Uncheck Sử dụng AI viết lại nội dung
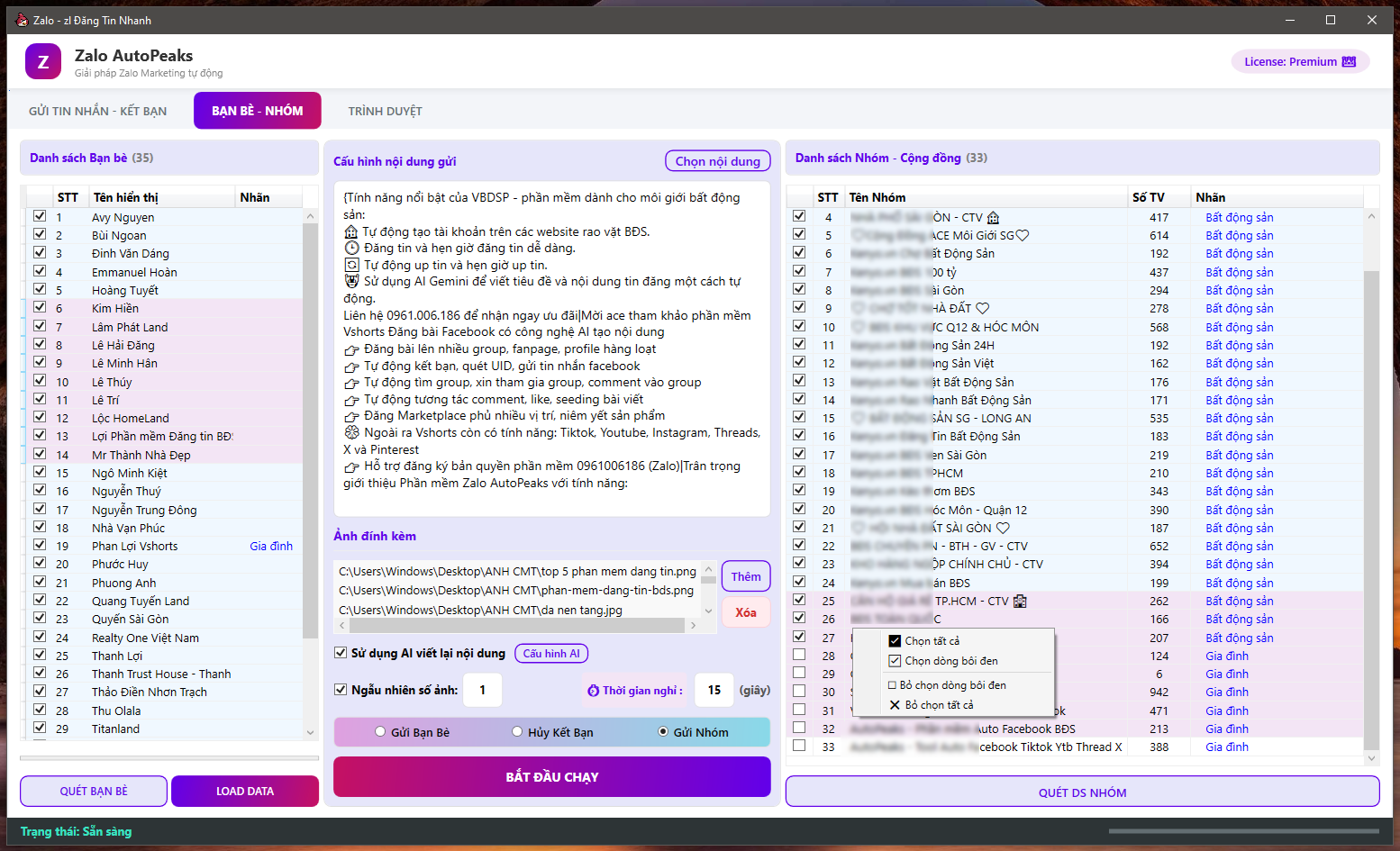Screen dimensions: 1400x851 [x=341, y=653]
